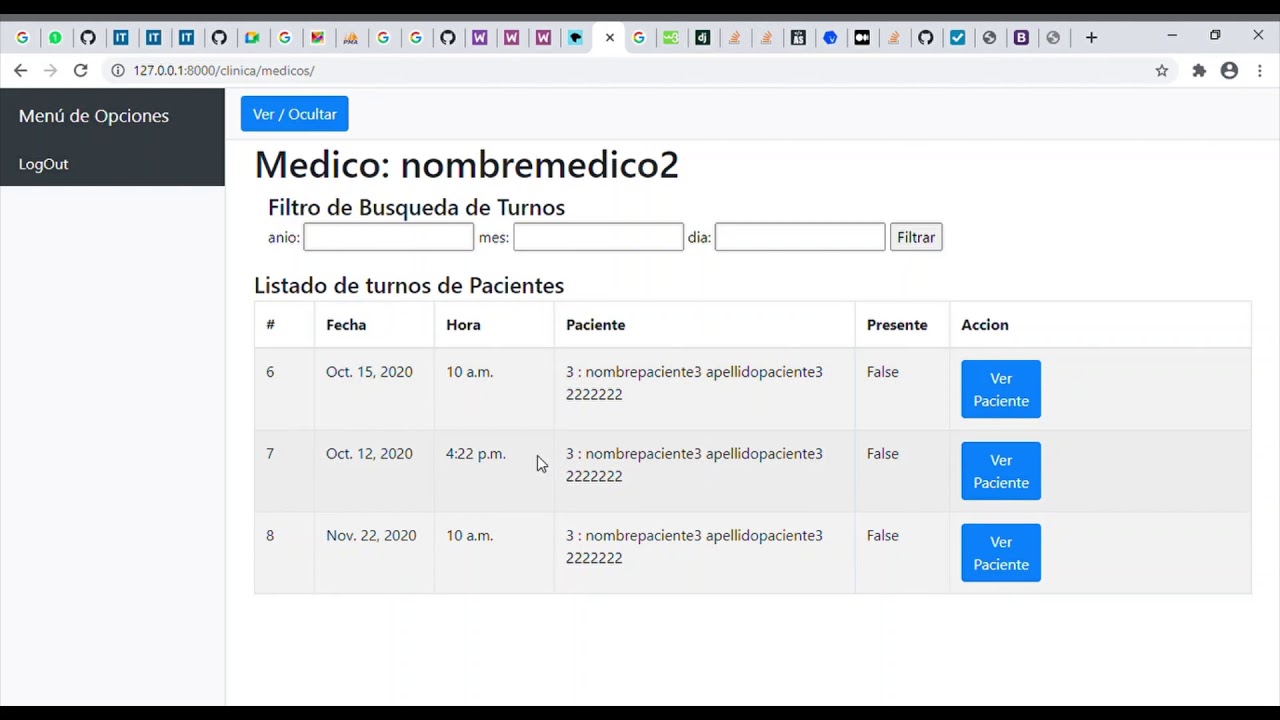
Task: Open the tab with the AS icon
Action: 798,38
